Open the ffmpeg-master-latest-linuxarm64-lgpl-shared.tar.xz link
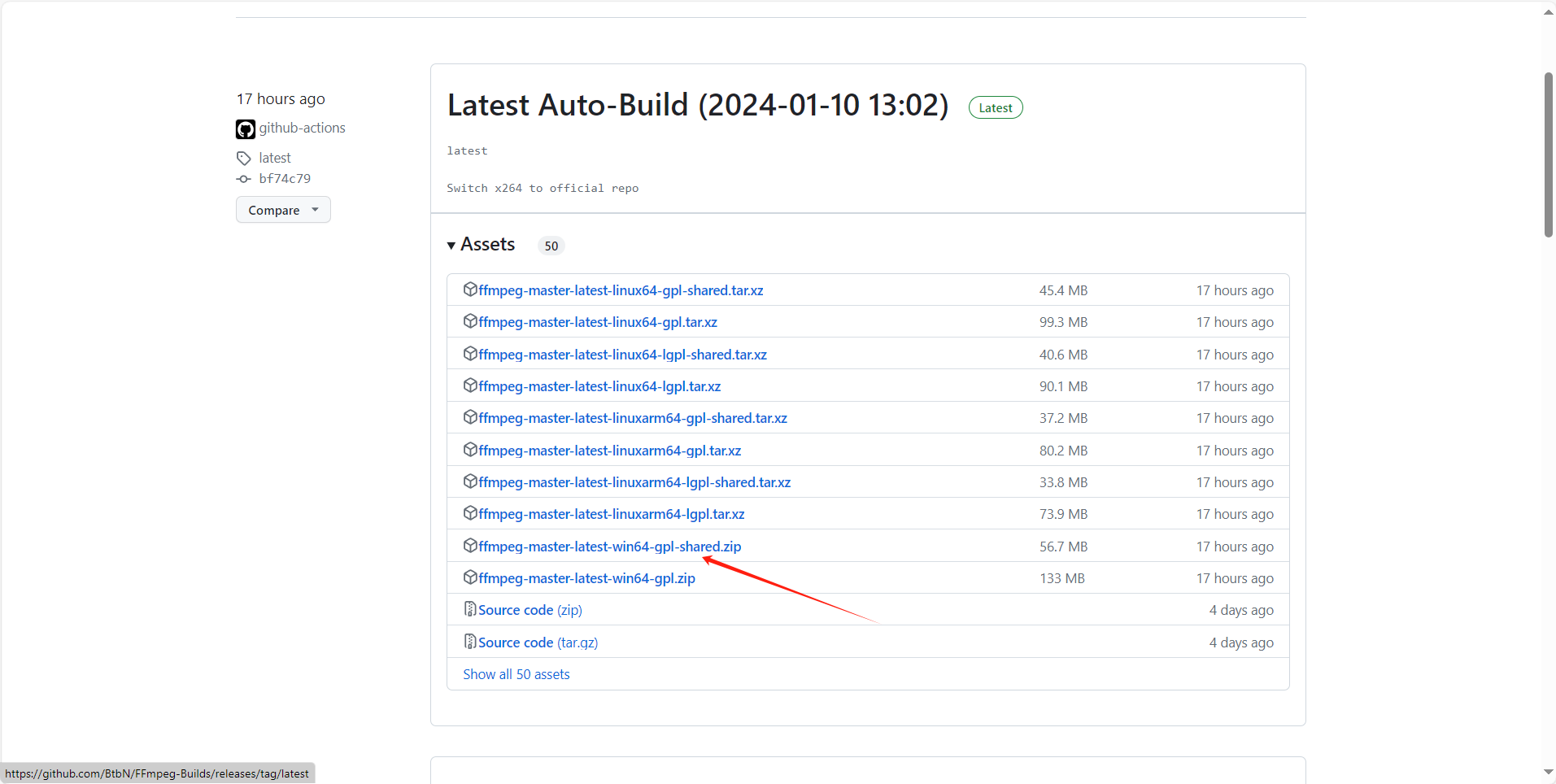 tap(634, 482)
